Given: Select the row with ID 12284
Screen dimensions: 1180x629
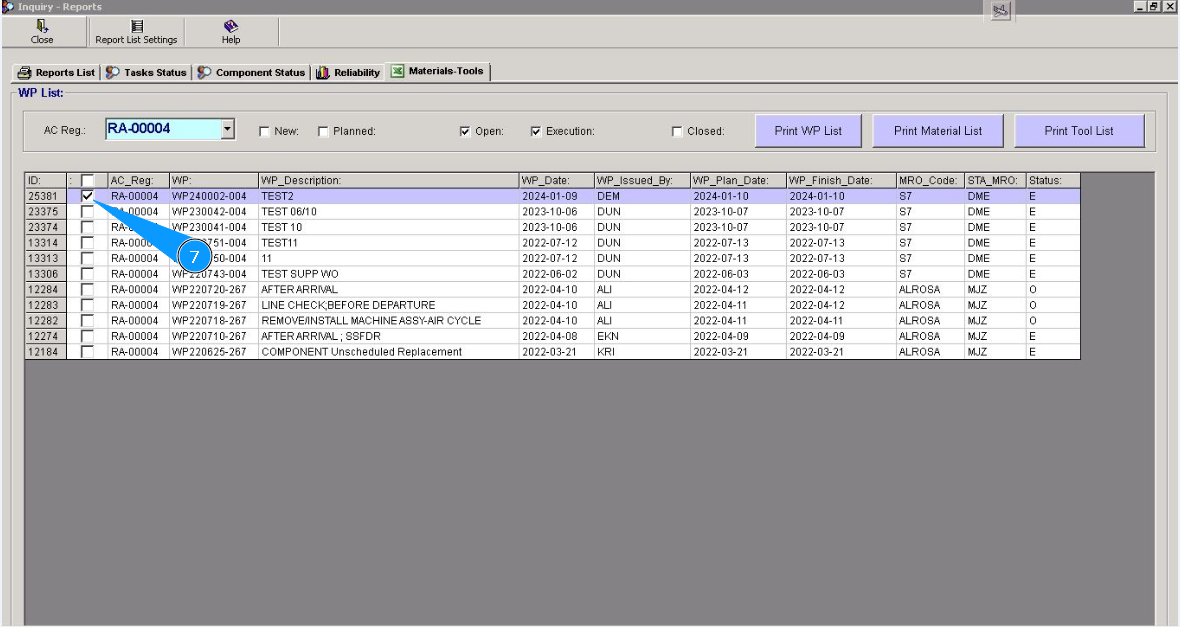Looking at the screenshot, I should tap(44, 290).
